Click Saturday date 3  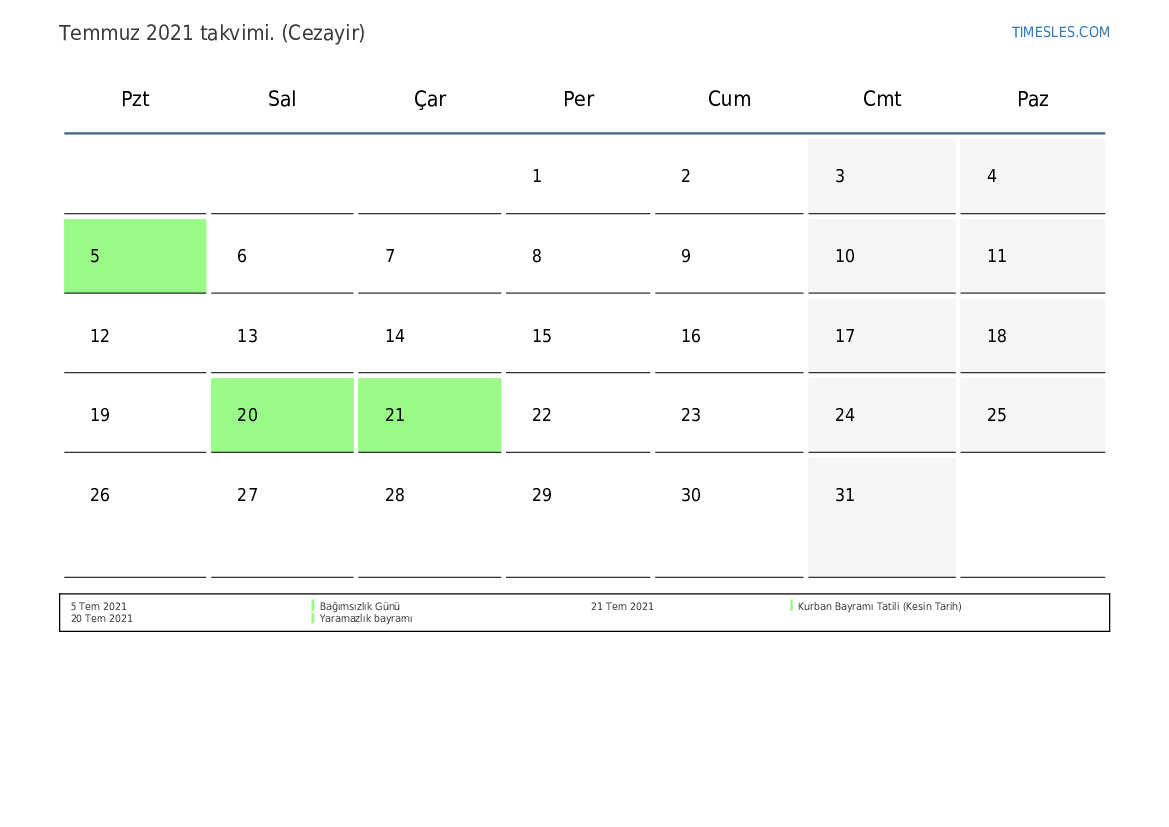tap(882, 176)
